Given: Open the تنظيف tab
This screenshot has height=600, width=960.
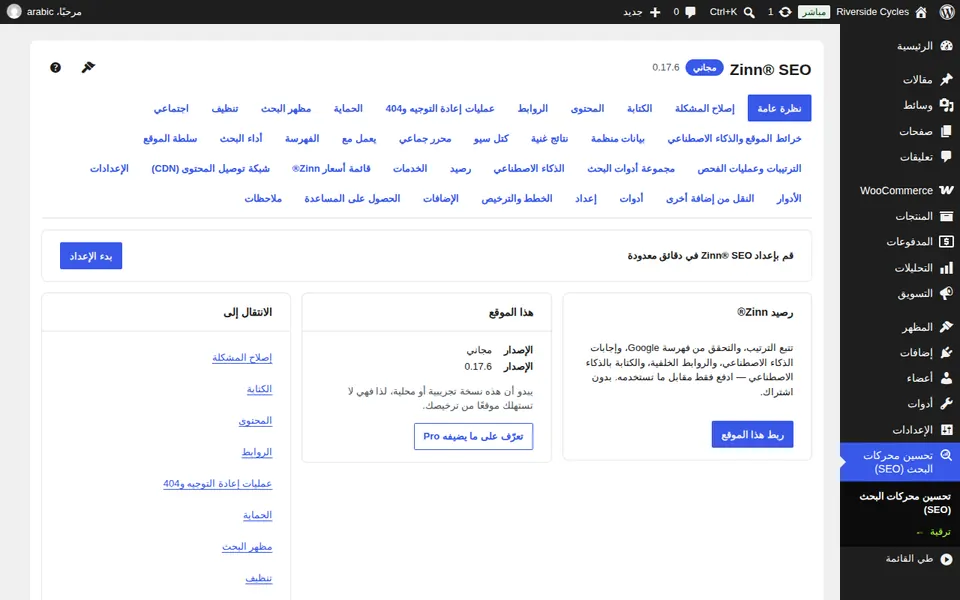Looking at the screenshot, I should [x=225, y=108].
